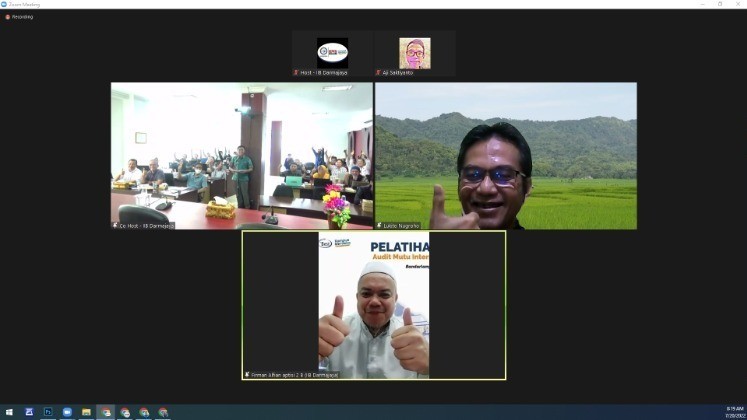Viewport: 747px width, 420px height.
Task: Click the 'Lukito Nugroho' name label
Action: click(401, 226)
